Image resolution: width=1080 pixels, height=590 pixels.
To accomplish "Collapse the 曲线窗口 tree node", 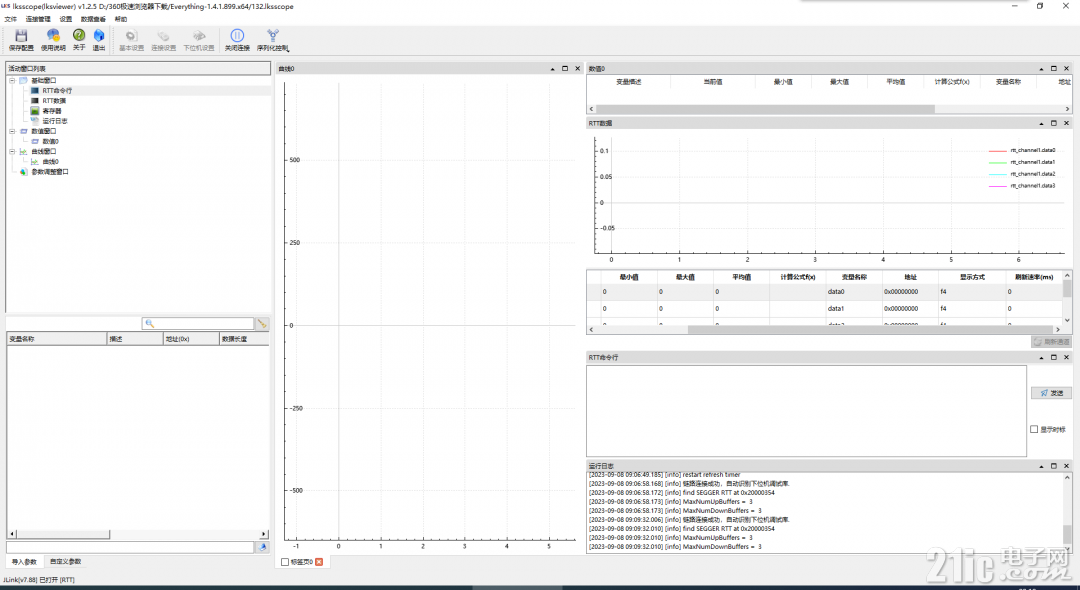I will pos(12,151).
